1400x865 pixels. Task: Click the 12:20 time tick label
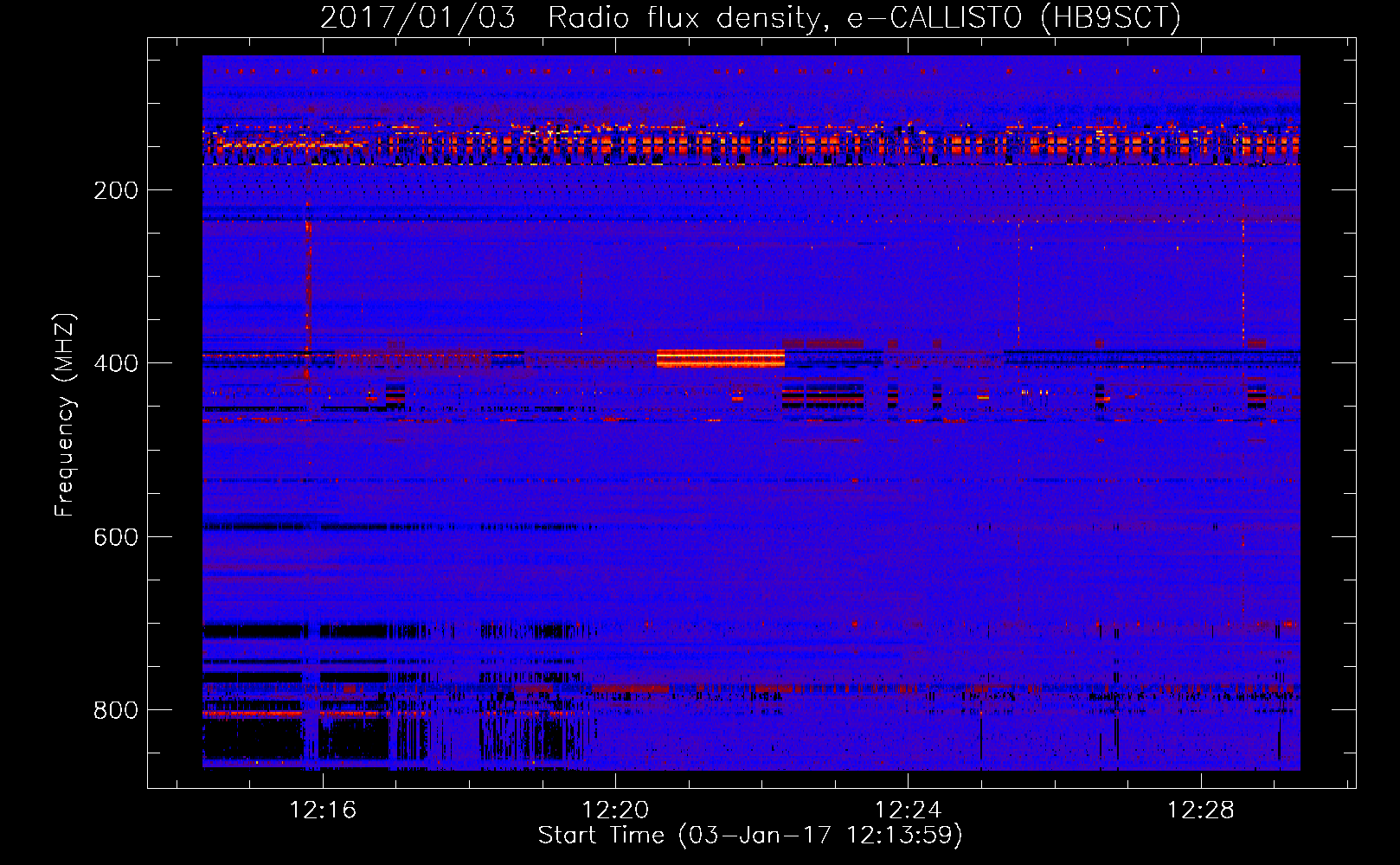(615, 811)
